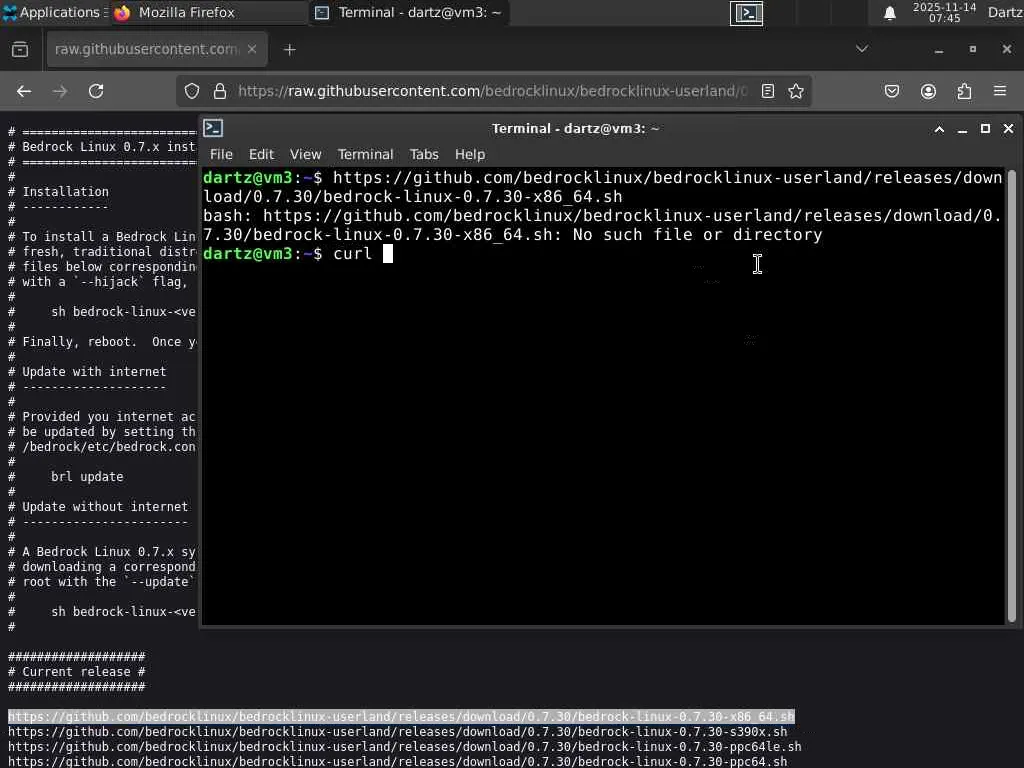Click the Dartz user name in the panel
Viewport: 1024px width, 768px height.
[x=1005, y=12]
